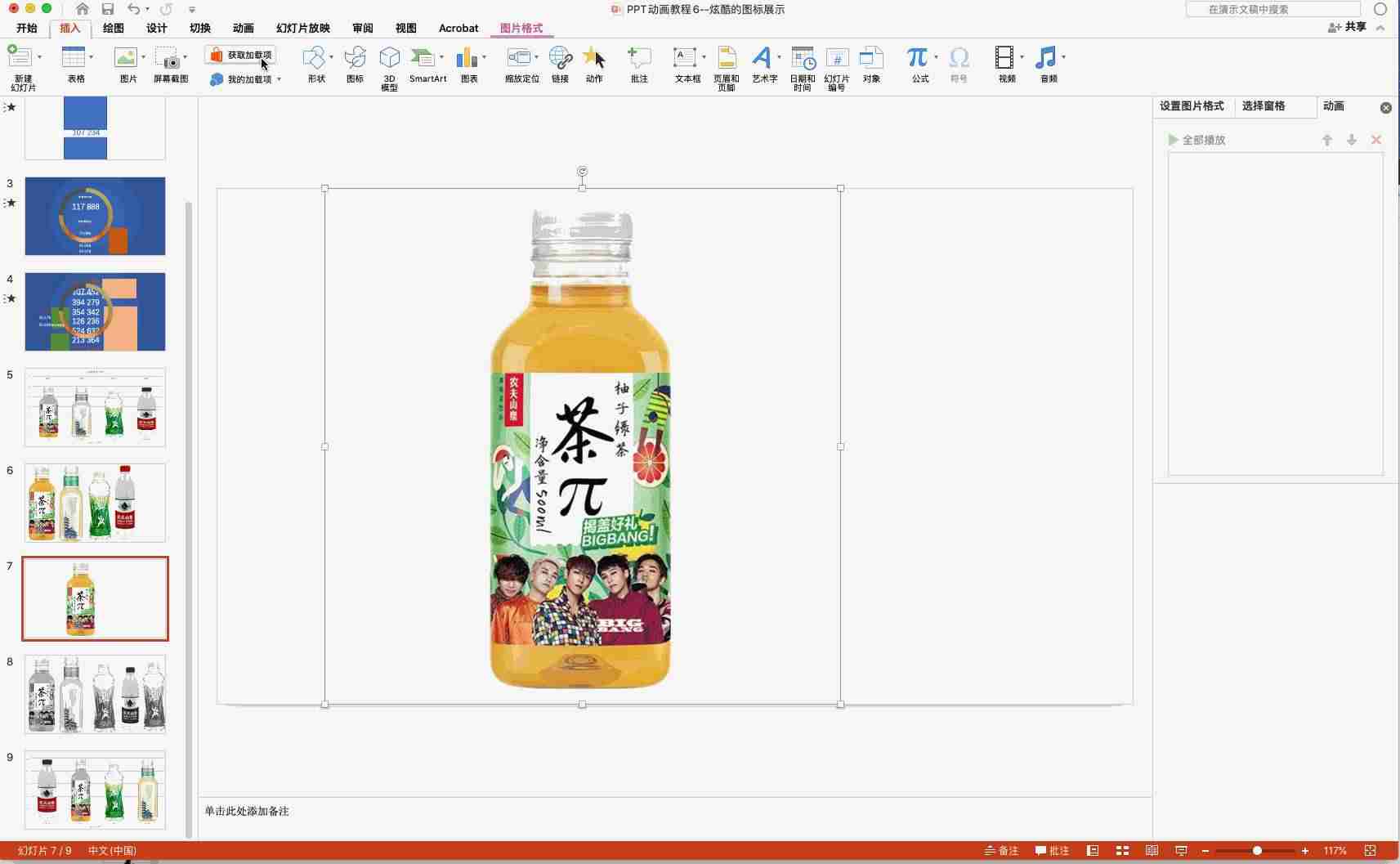The height and width of the screenshot is (864, 1400).
Task: Click the zoom out minus button
Action: (x=1205, y=851)
